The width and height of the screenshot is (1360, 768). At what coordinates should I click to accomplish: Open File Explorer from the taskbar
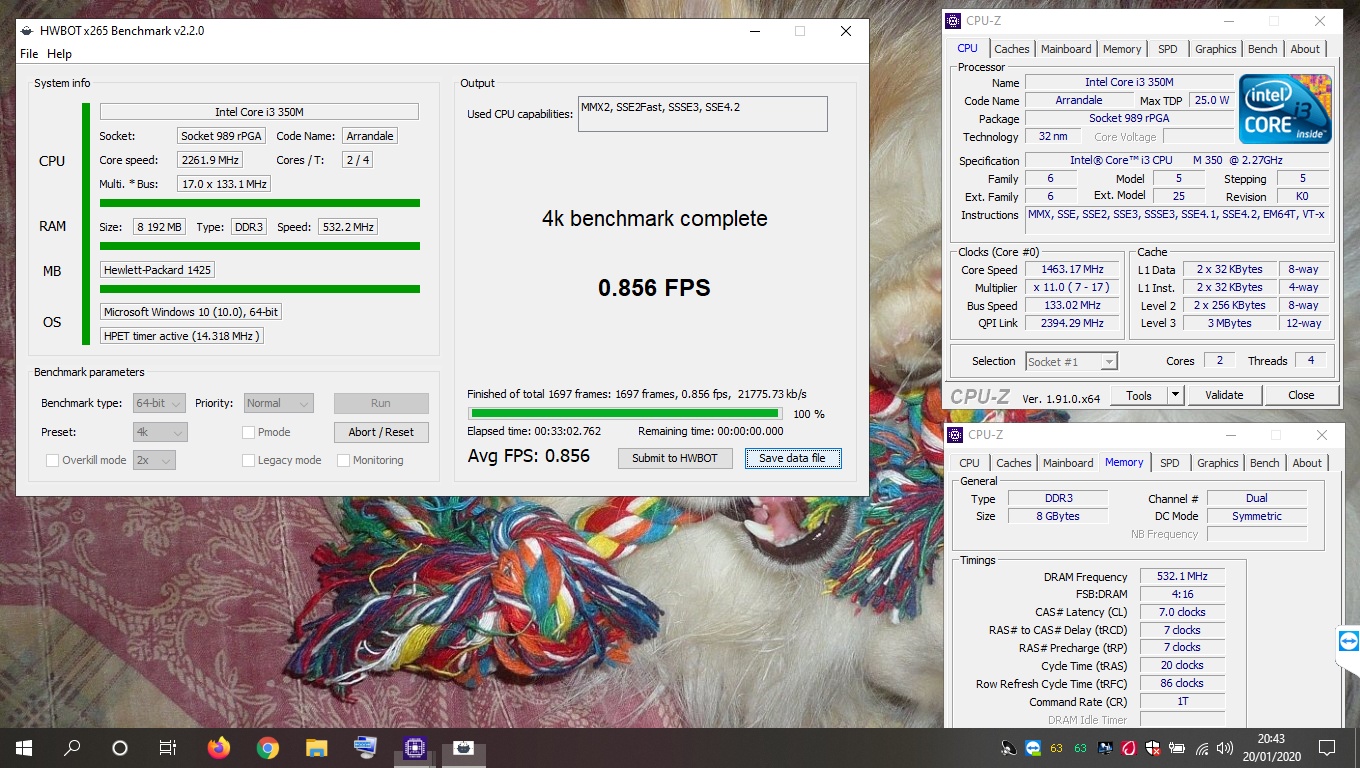(x=316, y=747)
